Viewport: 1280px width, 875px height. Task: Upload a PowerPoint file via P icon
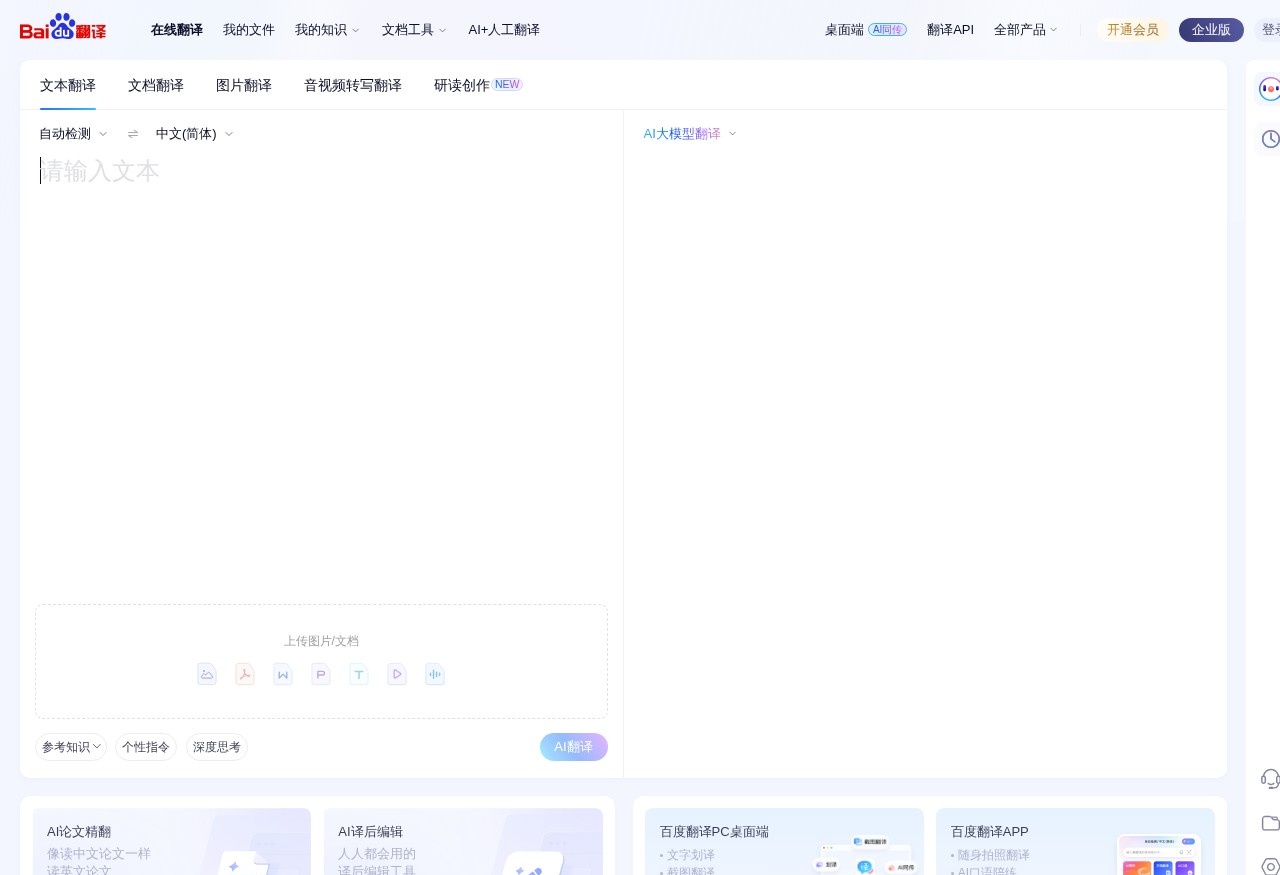click(x=321, y=674)
